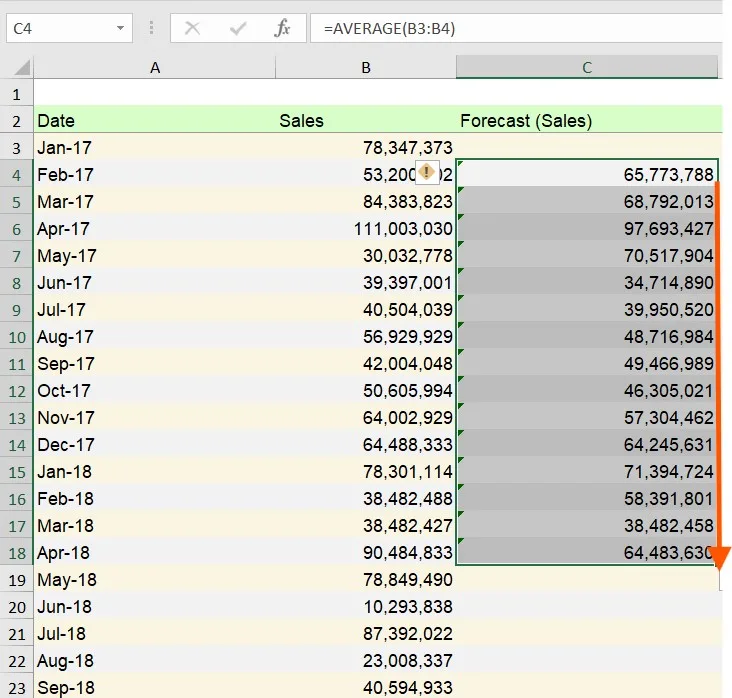The image size is (732, 698).
Task: Click the error warning icon near B4
Action: 426,172
